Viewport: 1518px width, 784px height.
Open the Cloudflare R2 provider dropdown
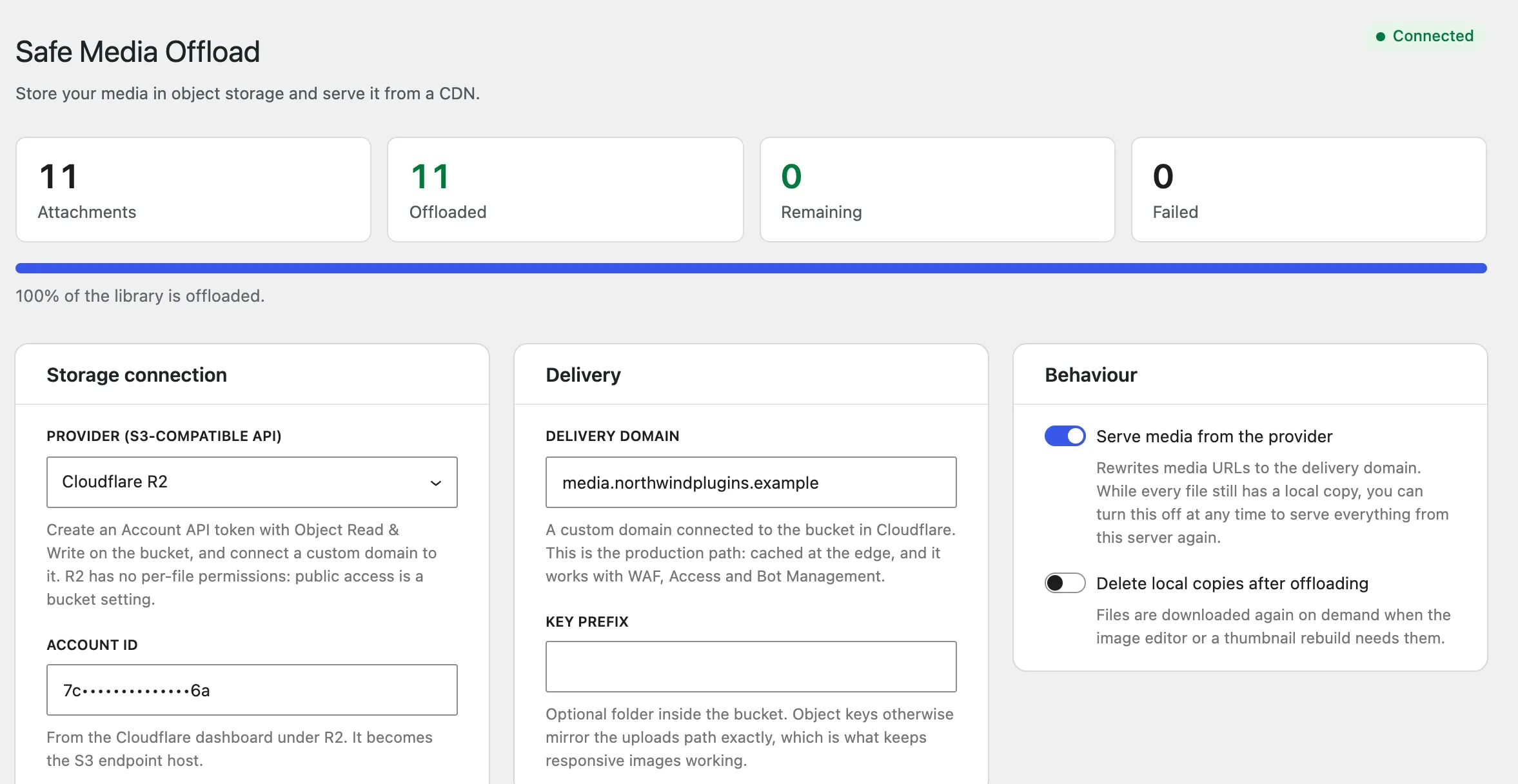coord(251,482)
